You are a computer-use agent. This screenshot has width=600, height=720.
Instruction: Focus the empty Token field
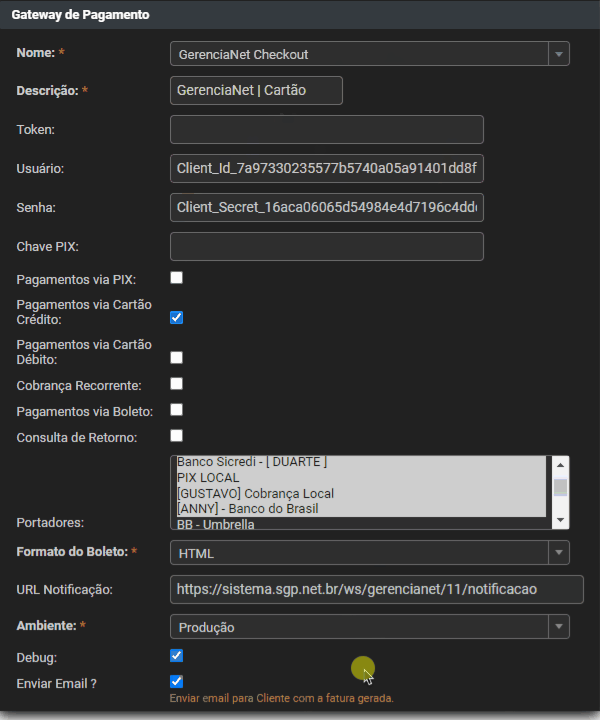pyautogui.click(x=326, y=130)
